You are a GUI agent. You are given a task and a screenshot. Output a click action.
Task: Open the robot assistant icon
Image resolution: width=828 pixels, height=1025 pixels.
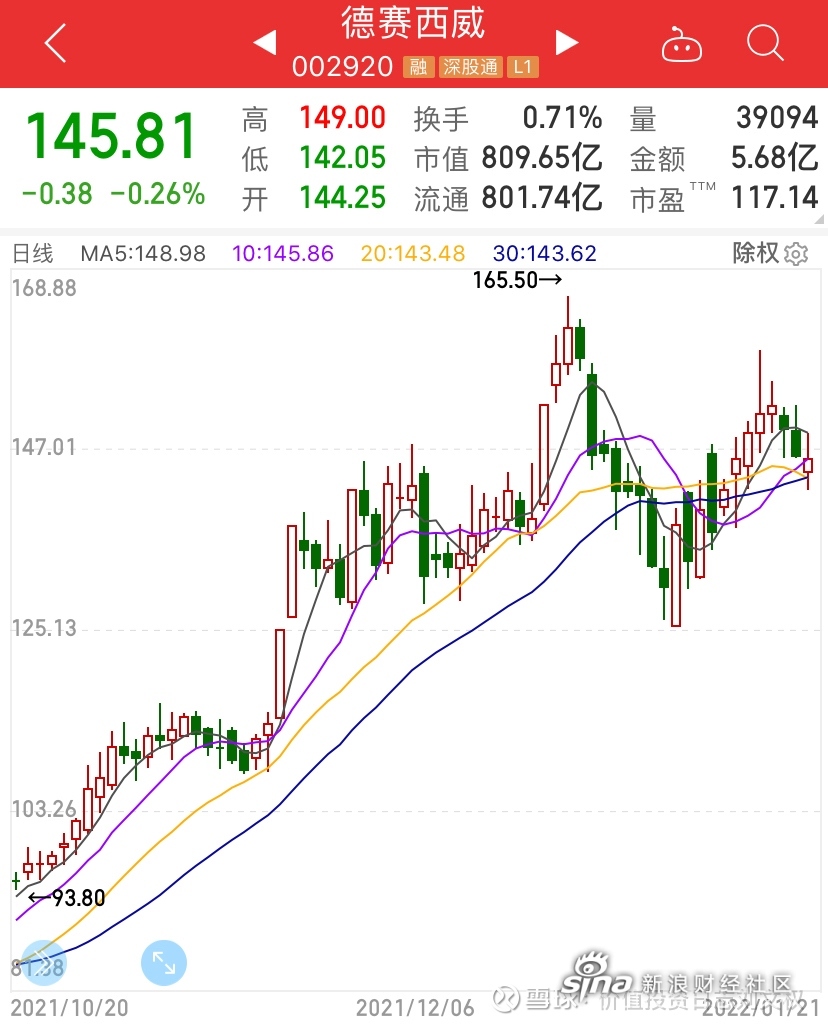(682, 44)
